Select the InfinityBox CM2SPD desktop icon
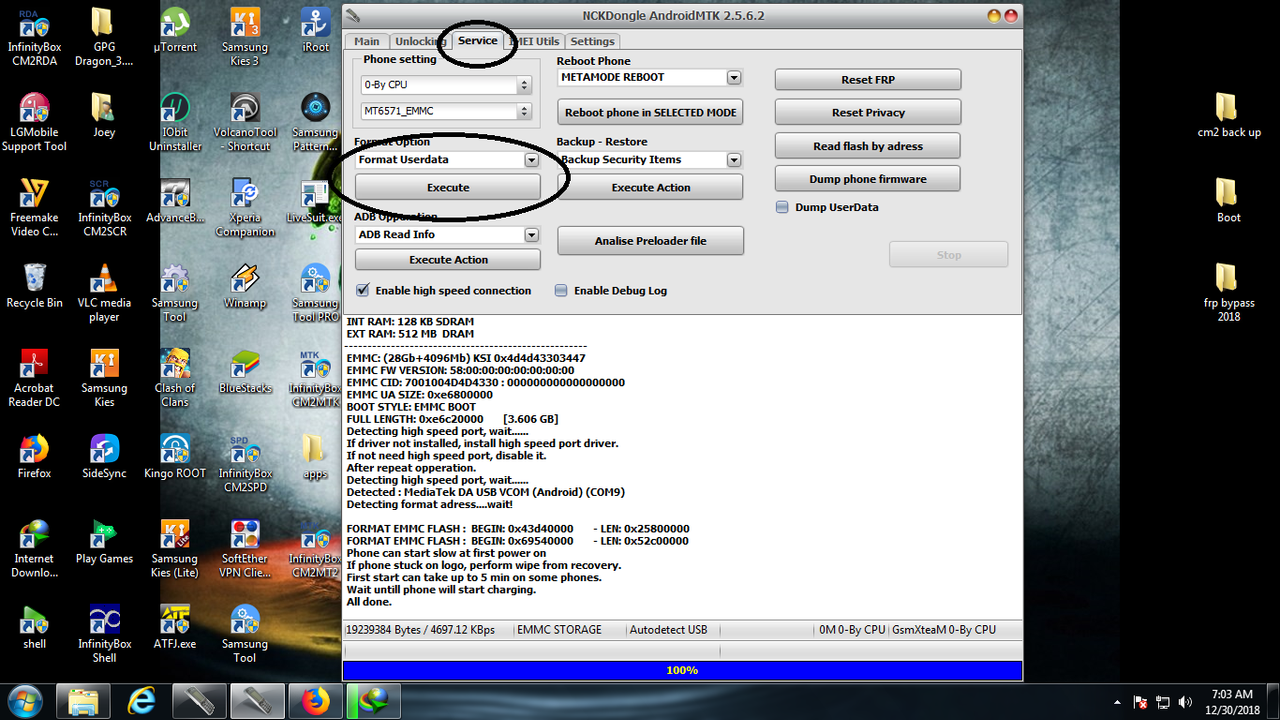Image resolution: width=1280 pixels, height=720 pixels. pyautogui.click(x=245, y=463)
